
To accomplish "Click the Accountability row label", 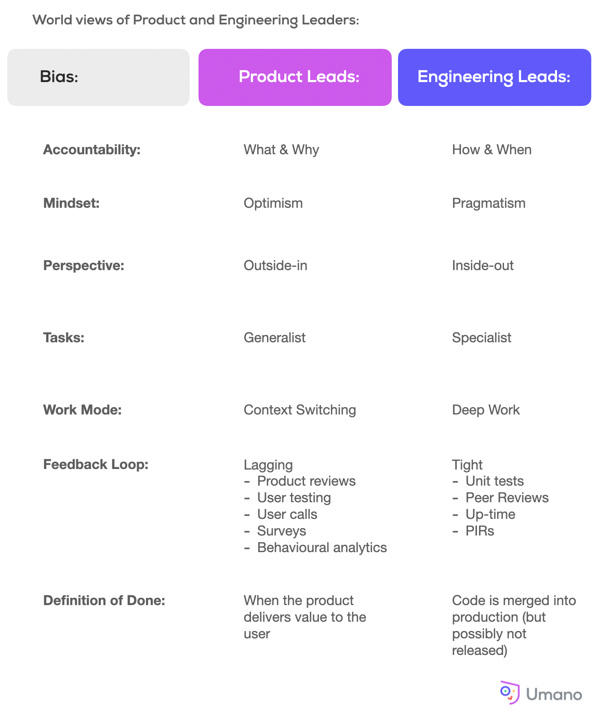I will pyautogui.click(x=92, y=150).
